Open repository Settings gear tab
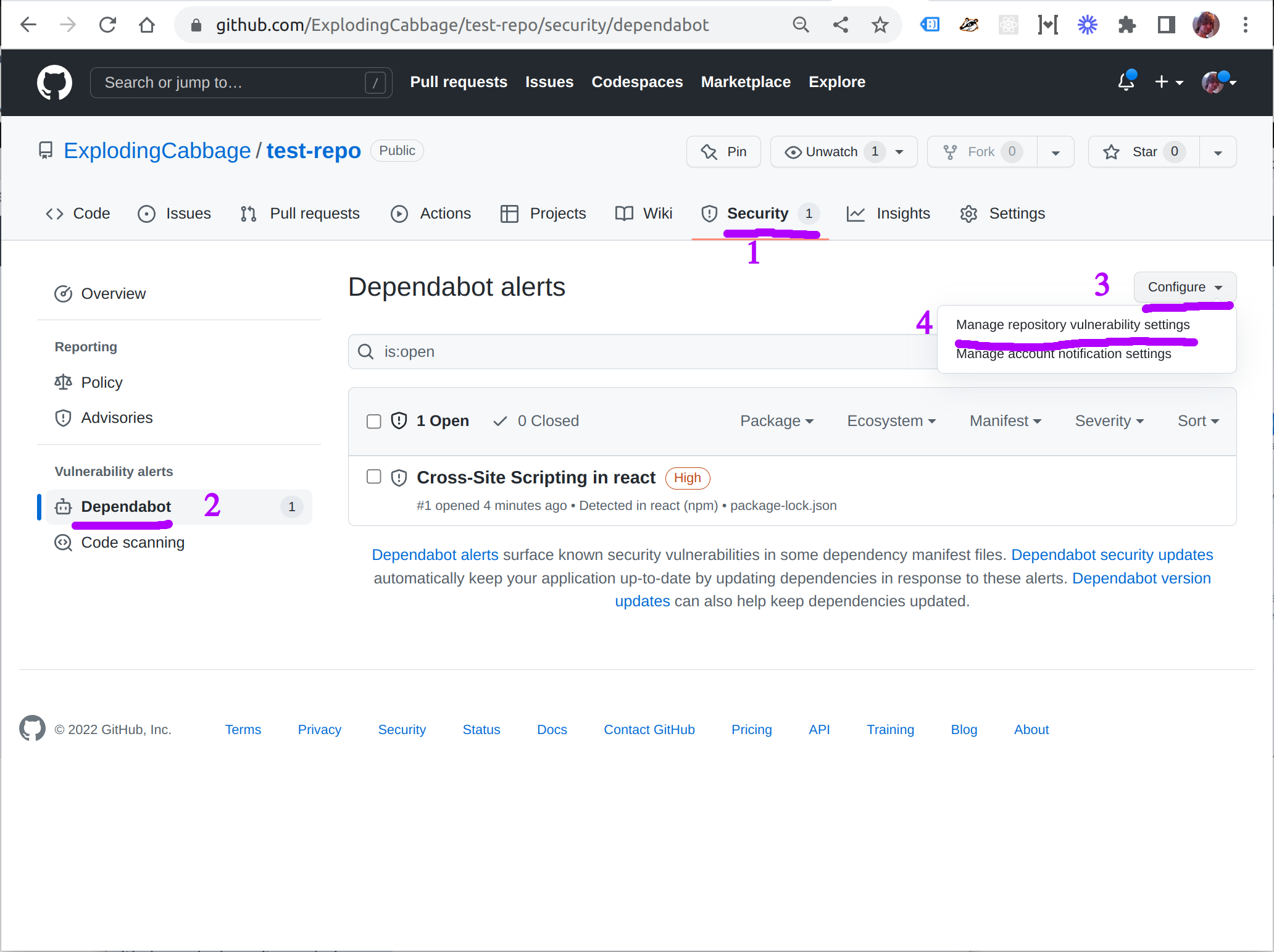The image size is (1274, 952). point(1003,214)
